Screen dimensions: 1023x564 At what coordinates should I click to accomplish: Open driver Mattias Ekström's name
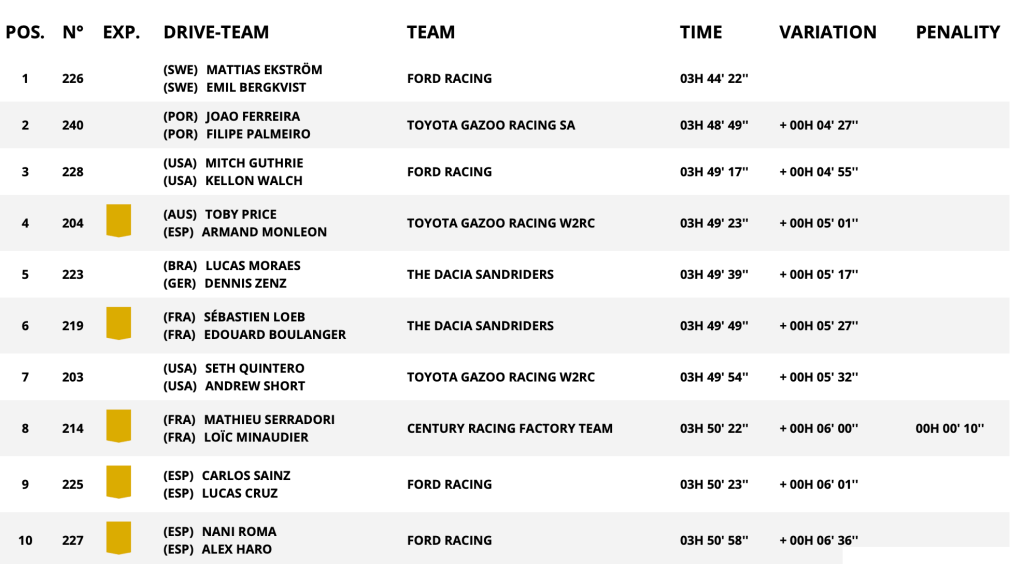pos(264,69)
